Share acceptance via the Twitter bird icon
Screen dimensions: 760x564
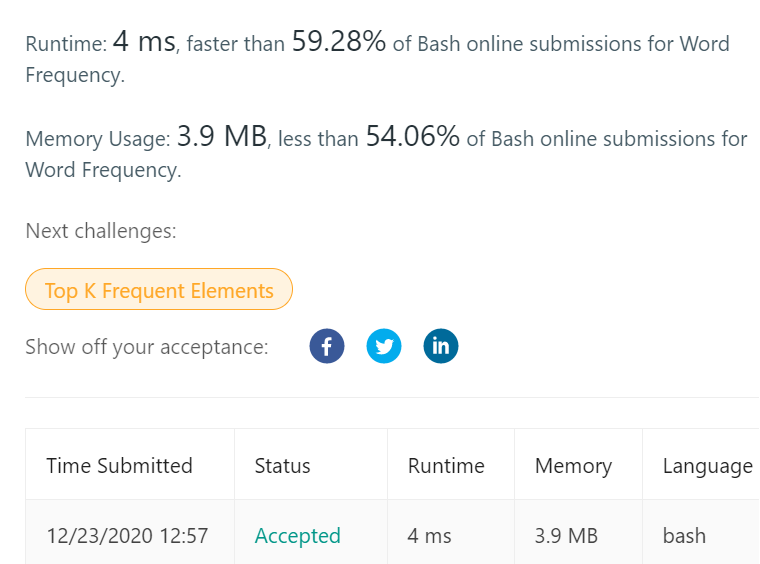pos(384,346)
